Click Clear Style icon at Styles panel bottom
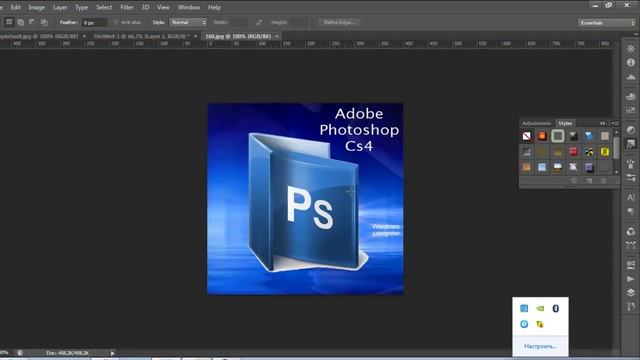The width and height of the screenshot is (640, 360). click(574, 180)
